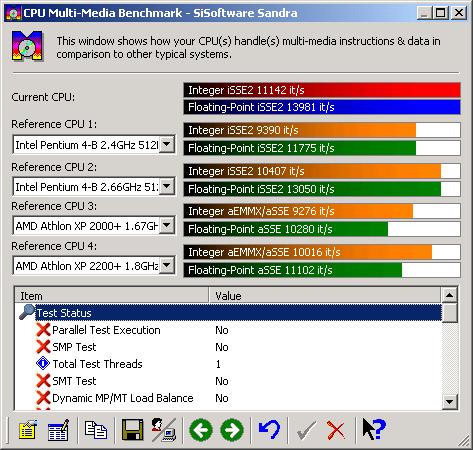The height and width of the screenshot is (450, 473).
Task: Go forward with the green right arrow
Action: point(232,430)
